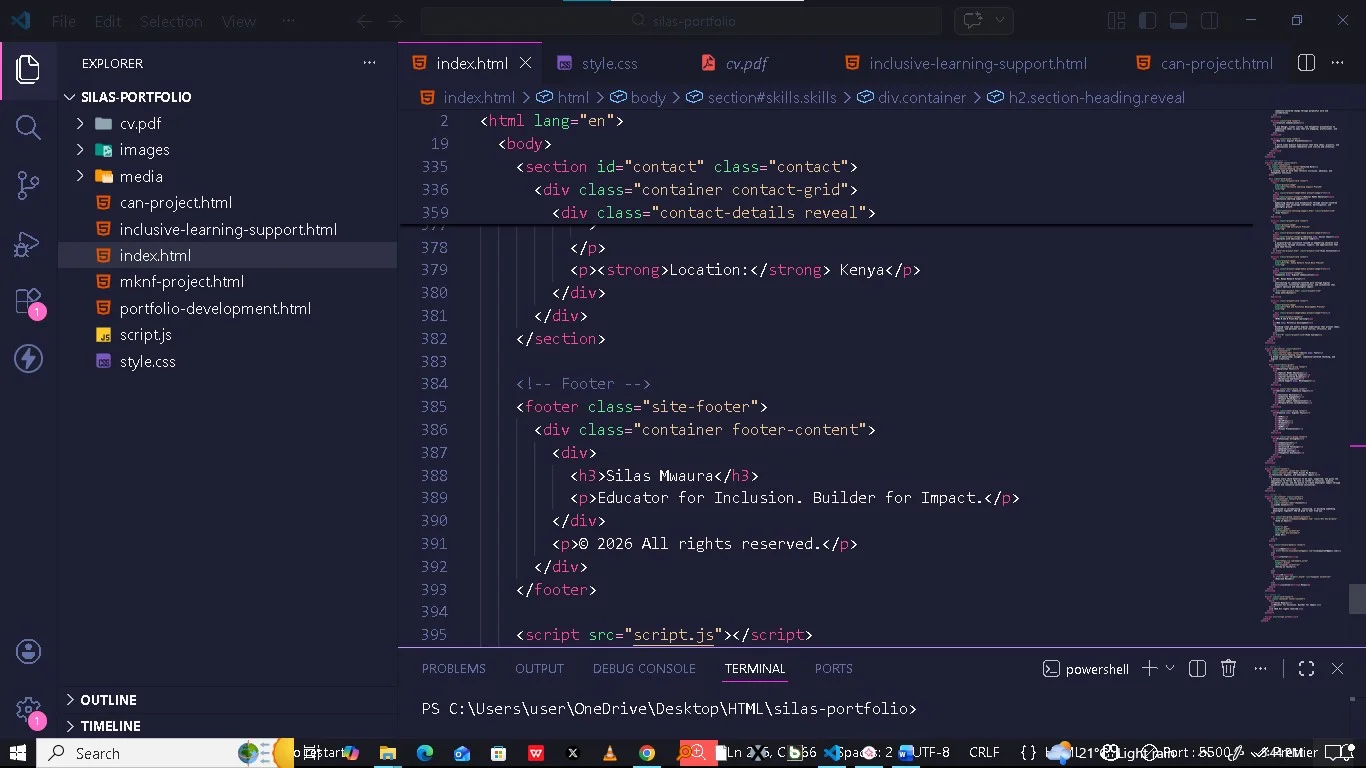Open the Accounts menu icon

click(x=28, y=652)
